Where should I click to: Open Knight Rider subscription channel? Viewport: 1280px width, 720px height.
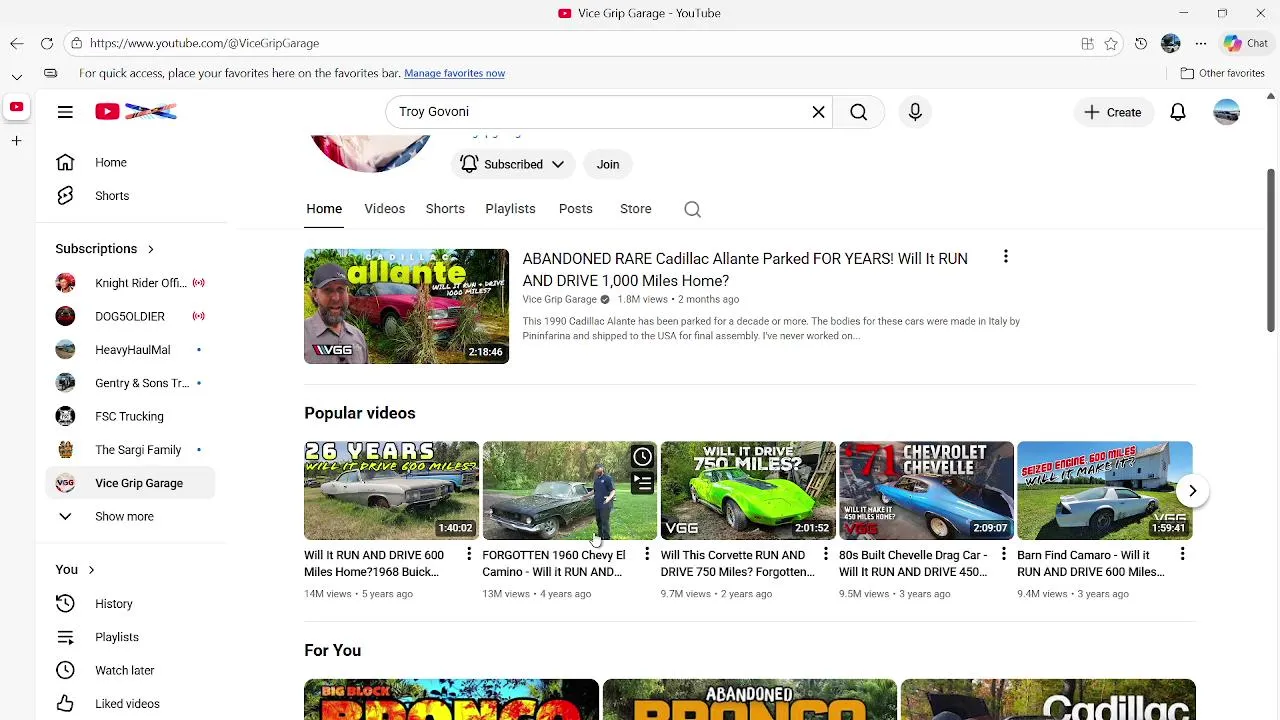[x=130, y=283]
